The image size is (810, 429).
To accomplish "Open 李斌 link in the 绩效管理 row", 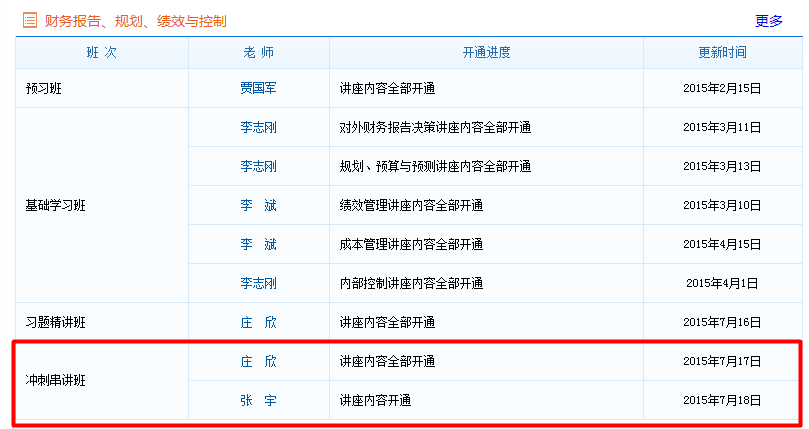I will click(258, 205).
